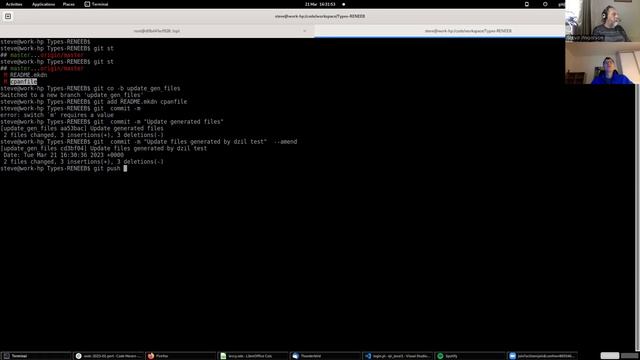Open the date and time clock panel
Screen dimensions: 640x360
click(320, 4)
